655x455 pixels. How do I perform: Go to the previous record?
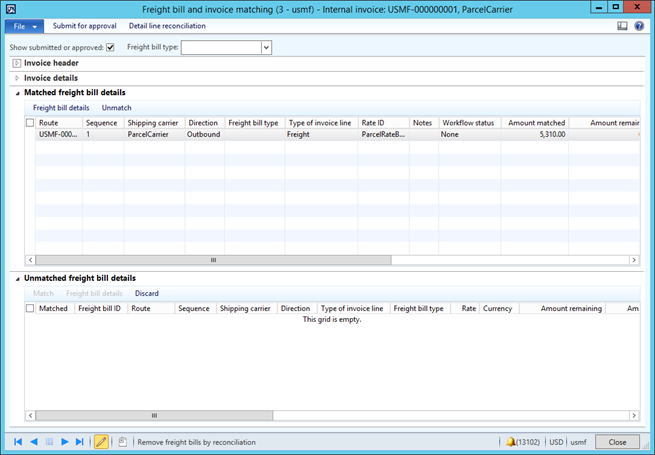(x=33, y=441)
